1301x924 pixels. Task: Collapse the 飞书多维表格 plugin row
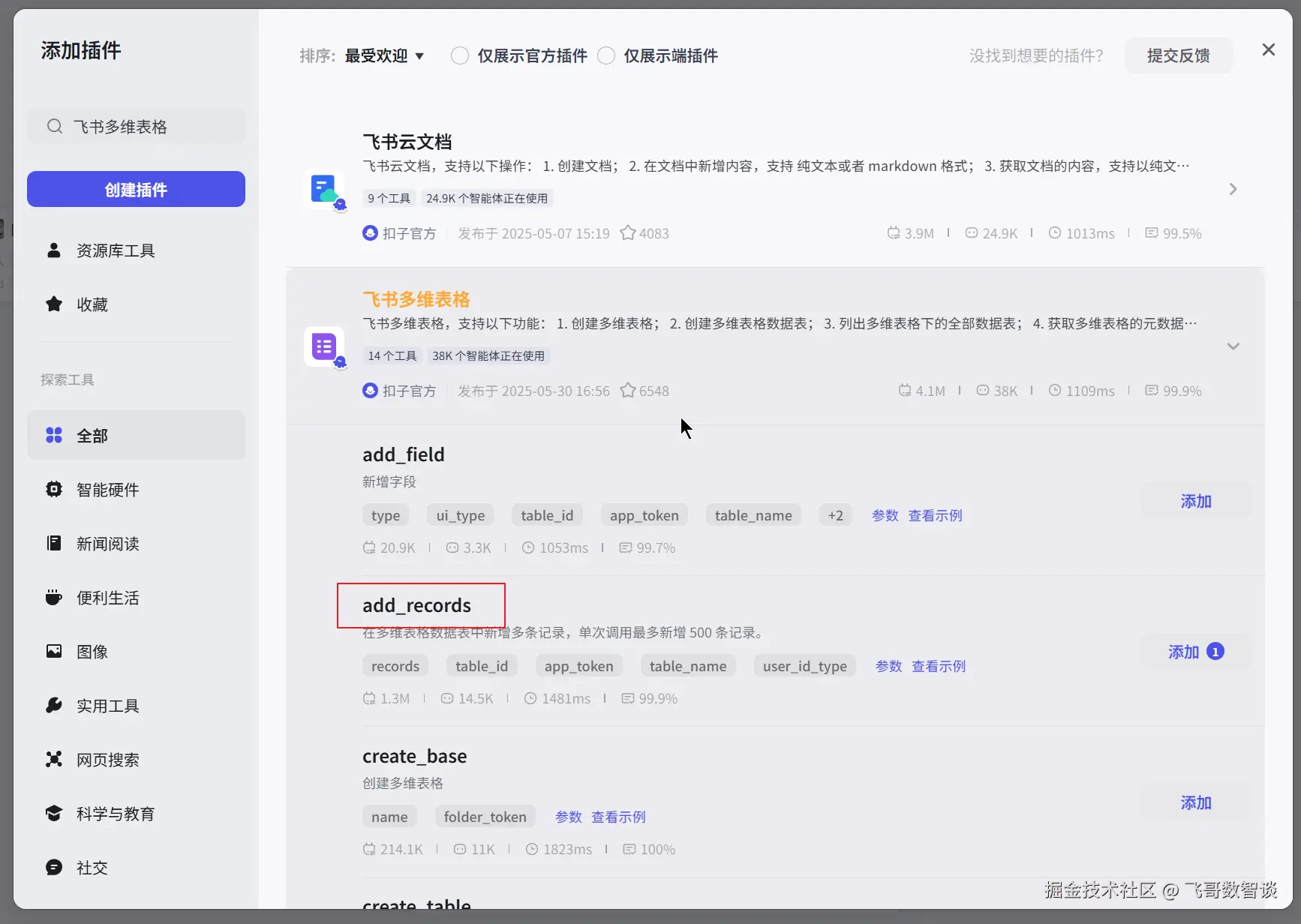[1233, 346]
